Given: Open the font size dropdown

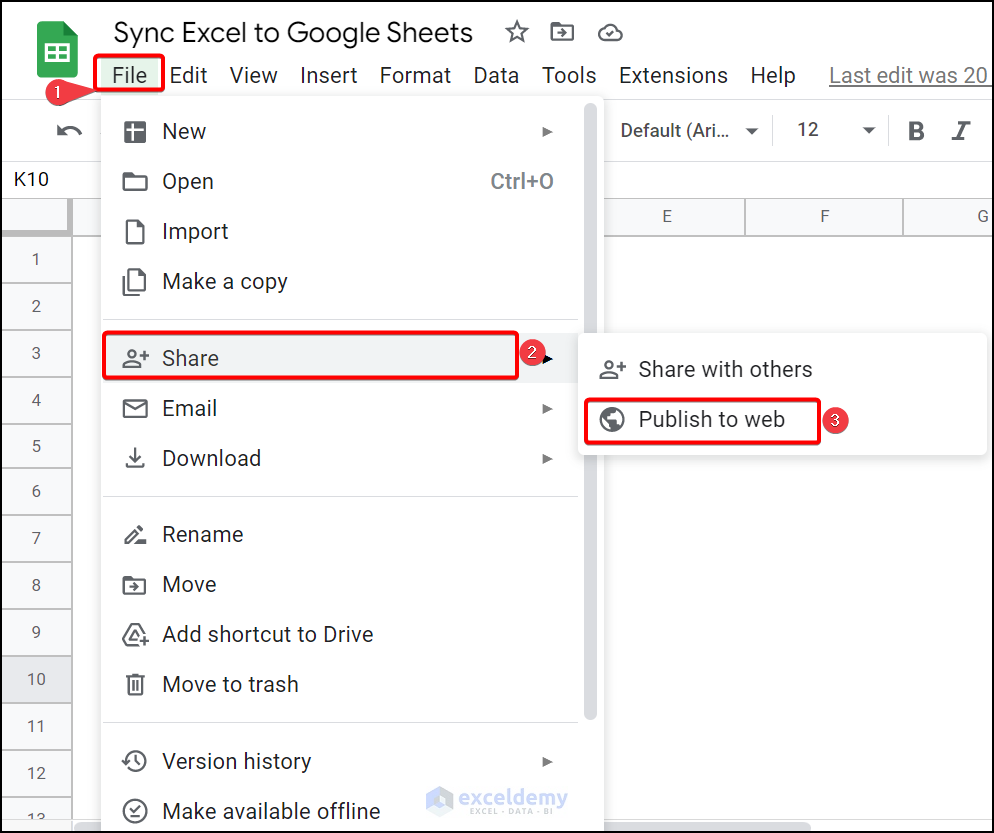Looking at the screenshot, I should click(x=835, y=131).
